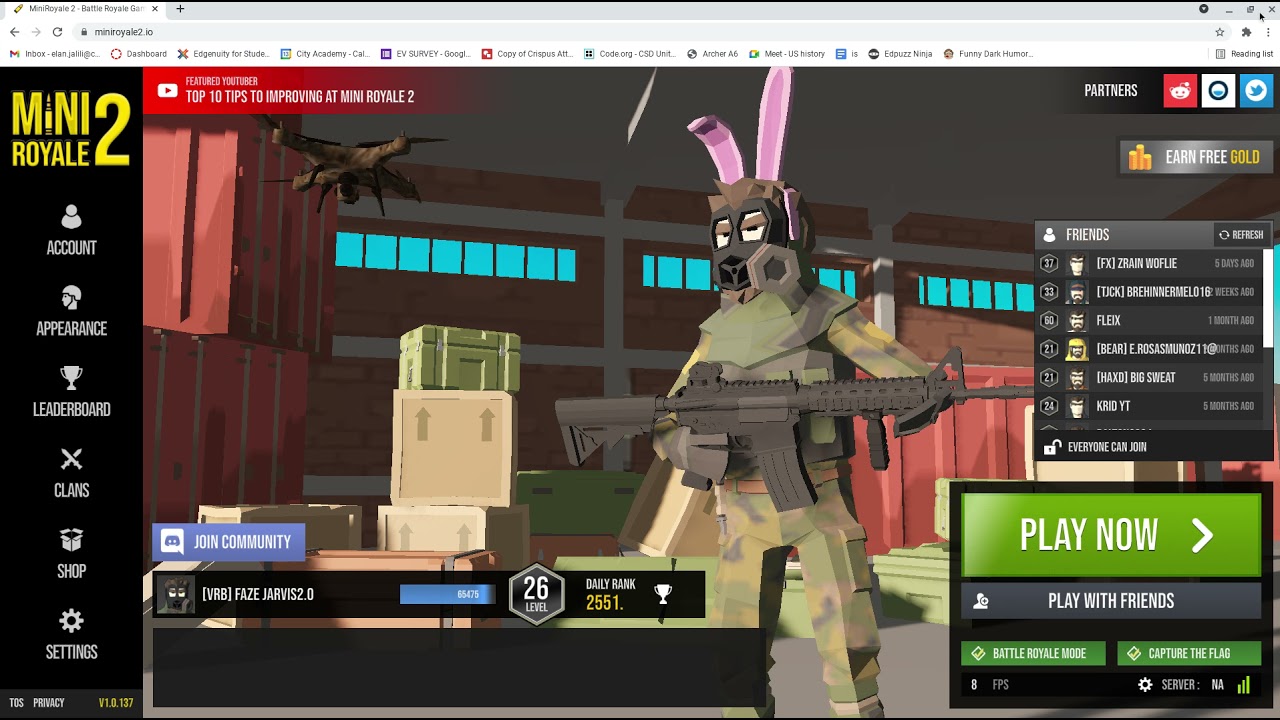Click the [VRB] FAZE JARVIS2.0 player name
Image resolution: width=1280 pixels, height=720 pixels.
258,594
